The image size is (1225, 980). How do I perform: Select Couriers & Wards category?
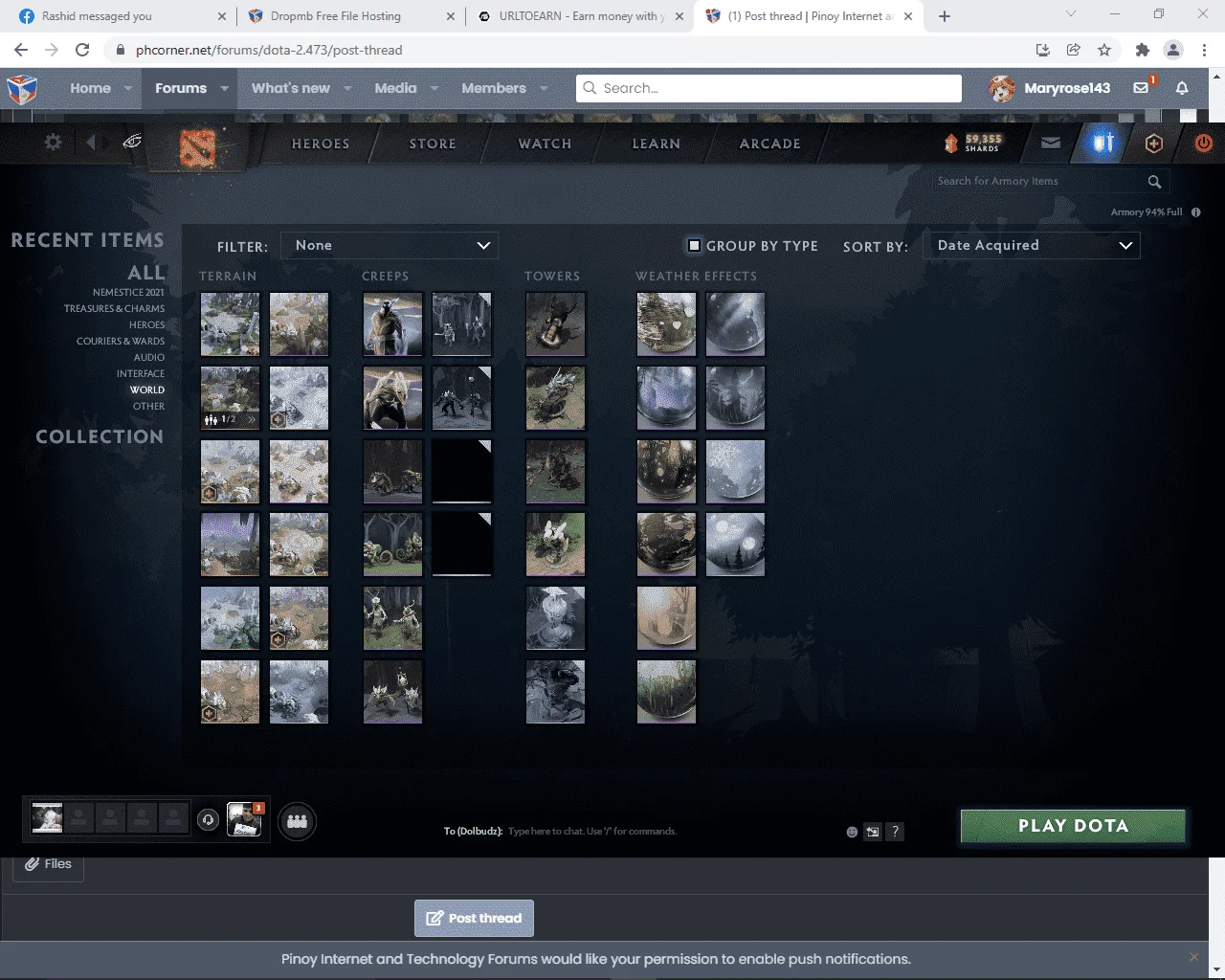(x=121, y=342)
